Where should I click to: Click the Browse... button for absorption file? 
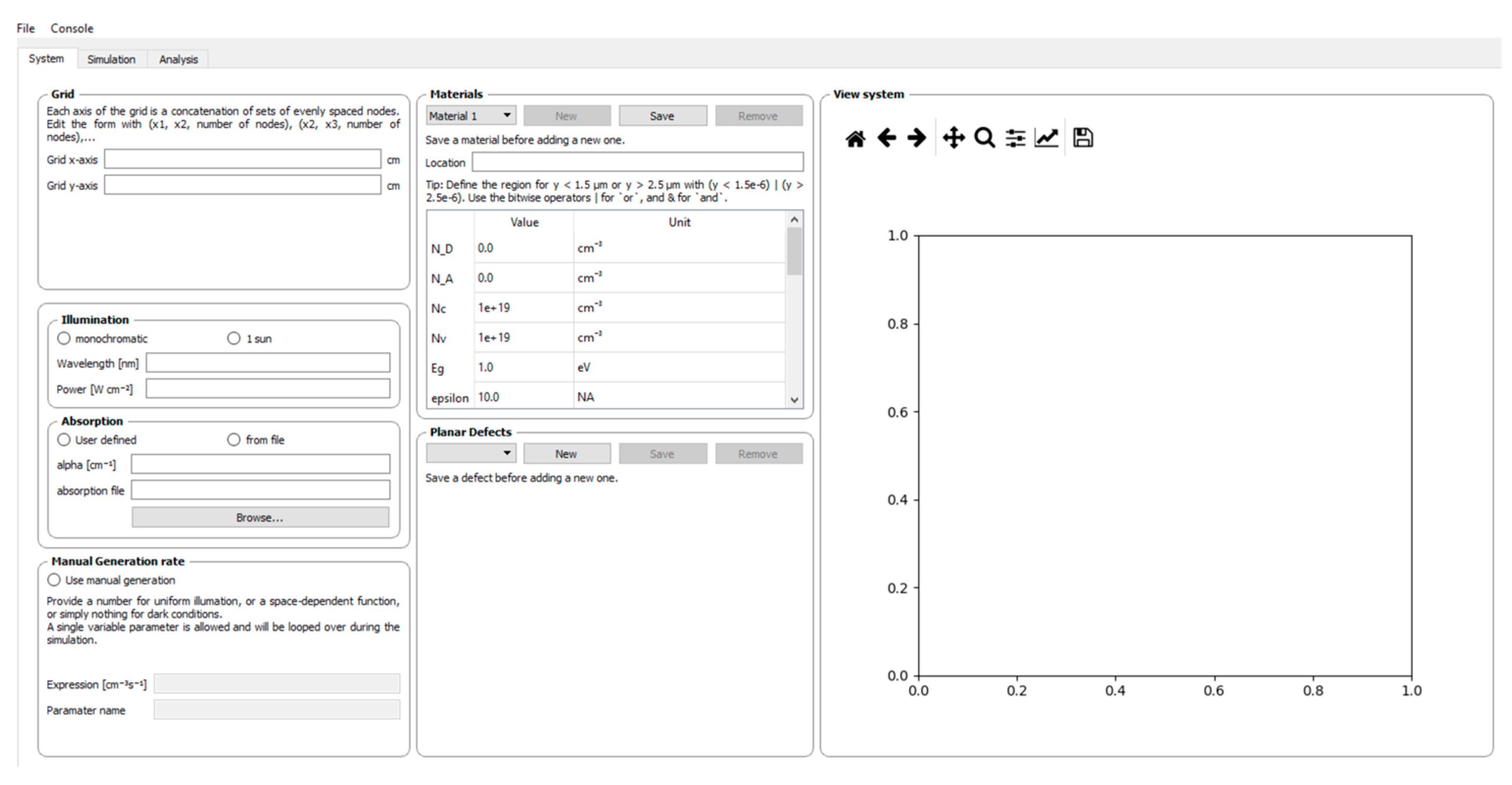pos(260,517)
